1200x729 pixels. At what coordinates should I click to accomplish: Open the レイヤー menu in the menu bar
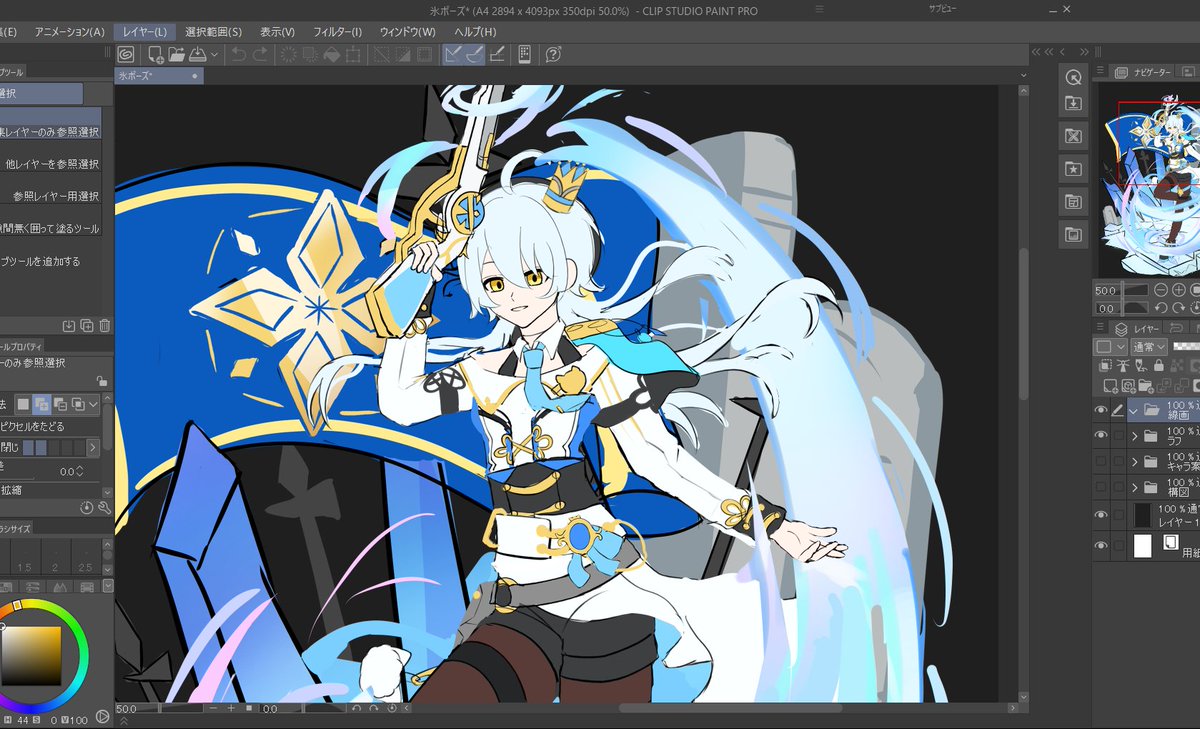(147, 31)
